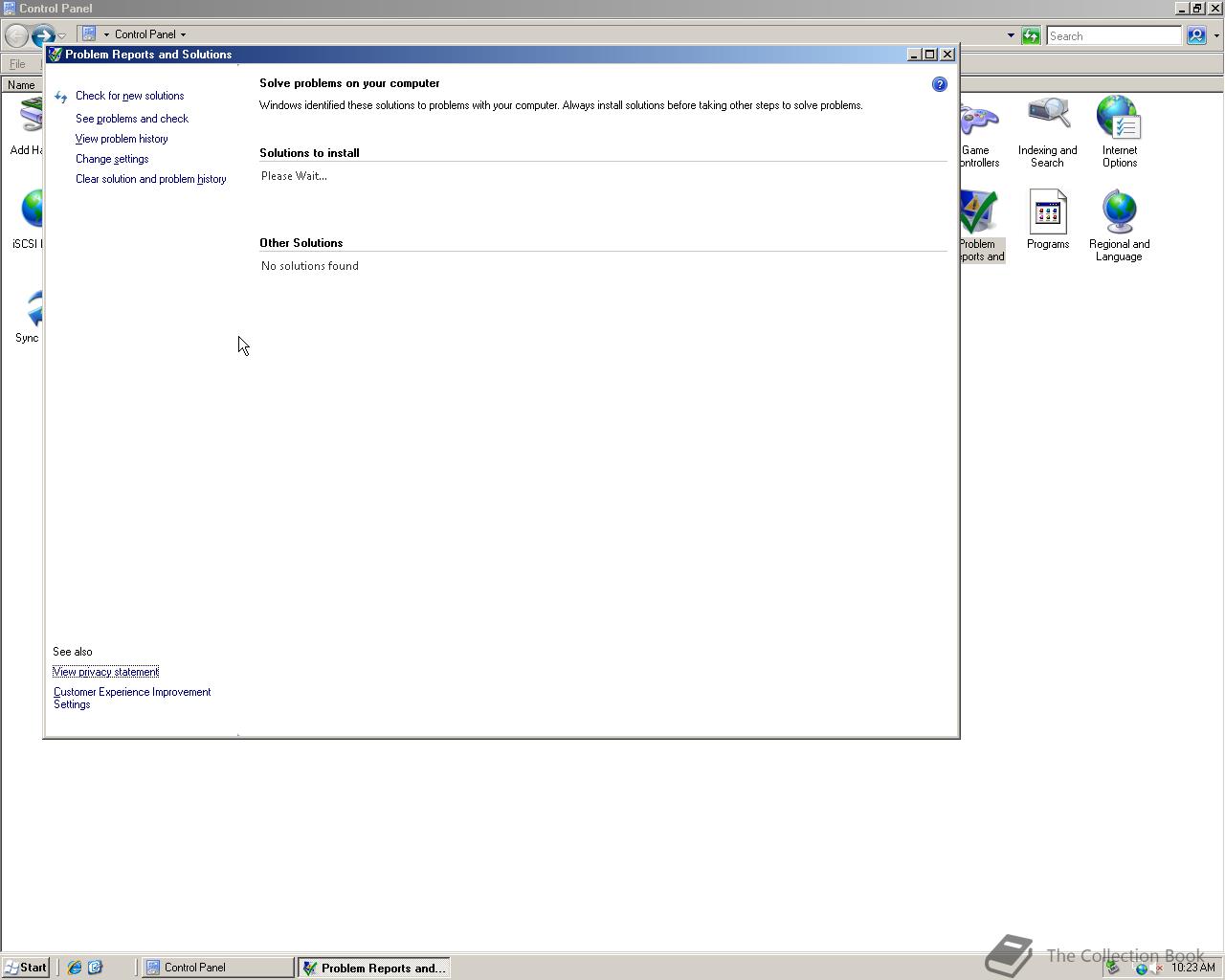Open View privacy statement link
This screenshot has height=980, width=1225.
[x=106, y=672]
